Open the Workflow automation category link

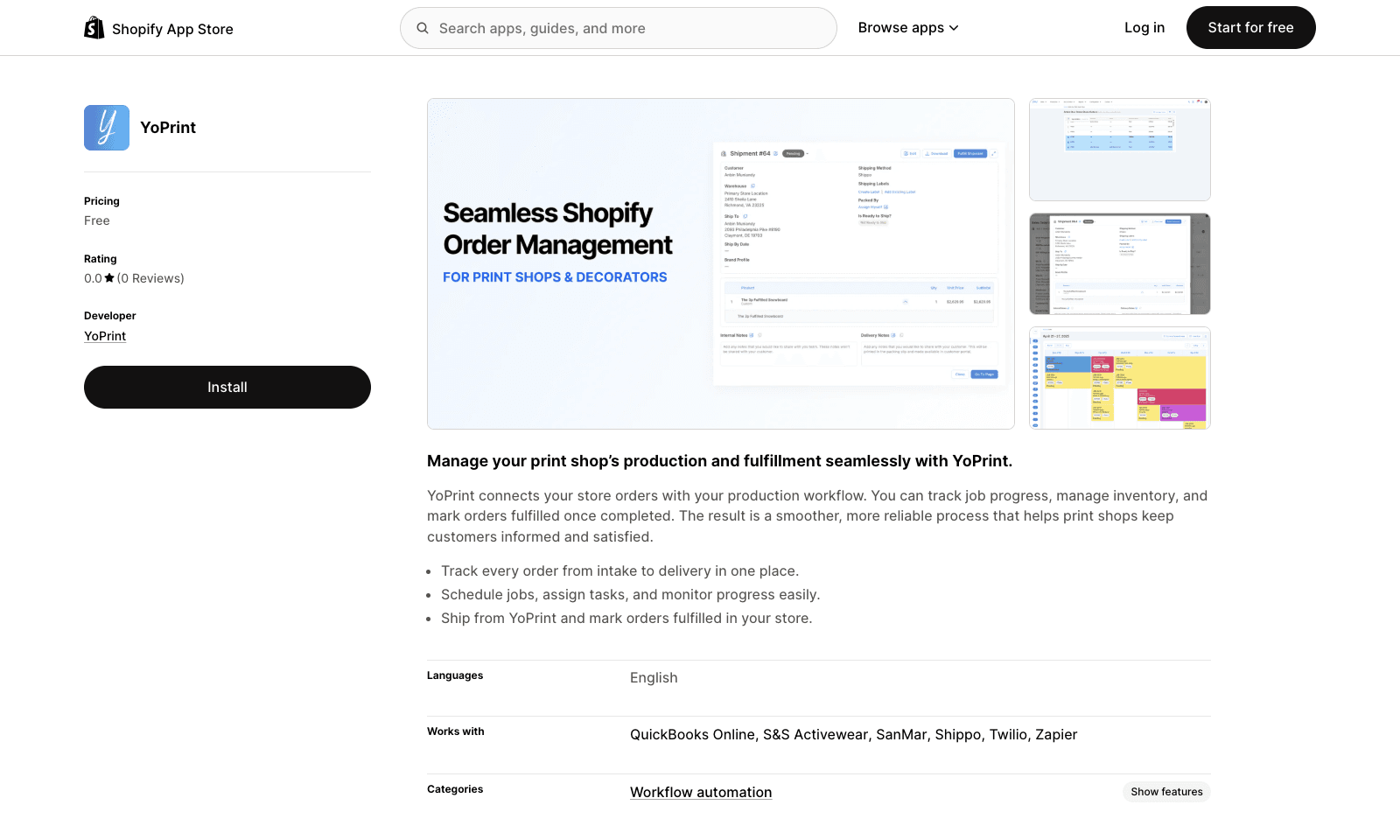point(701,792)
